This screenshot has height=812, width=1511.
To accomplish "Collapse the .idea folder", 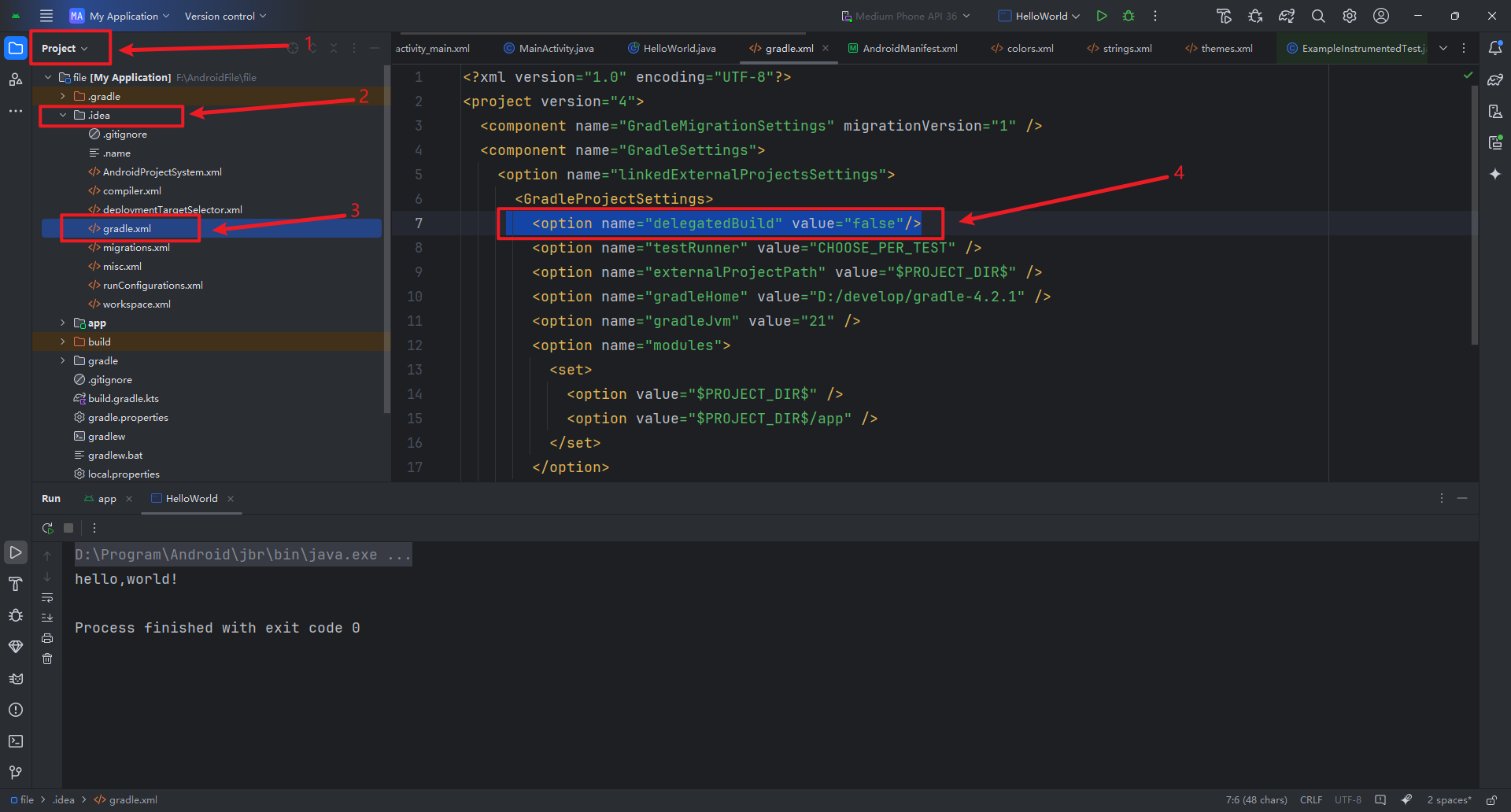I will click(63, 115).
